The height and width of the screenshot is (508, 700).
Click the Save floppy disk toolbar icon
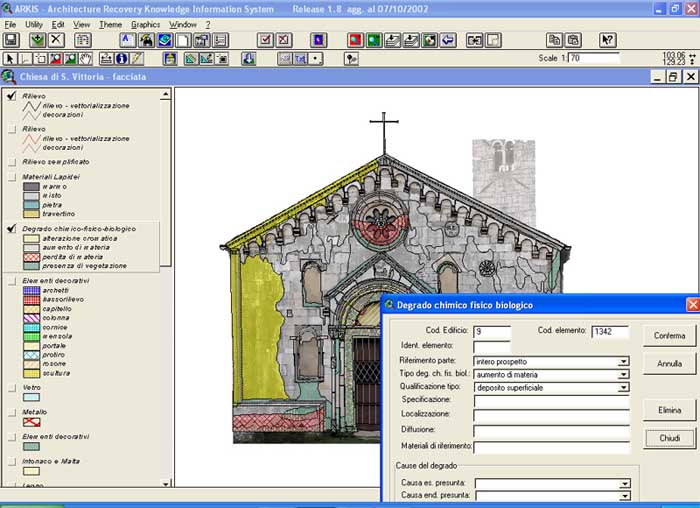(x=11, y=40)
